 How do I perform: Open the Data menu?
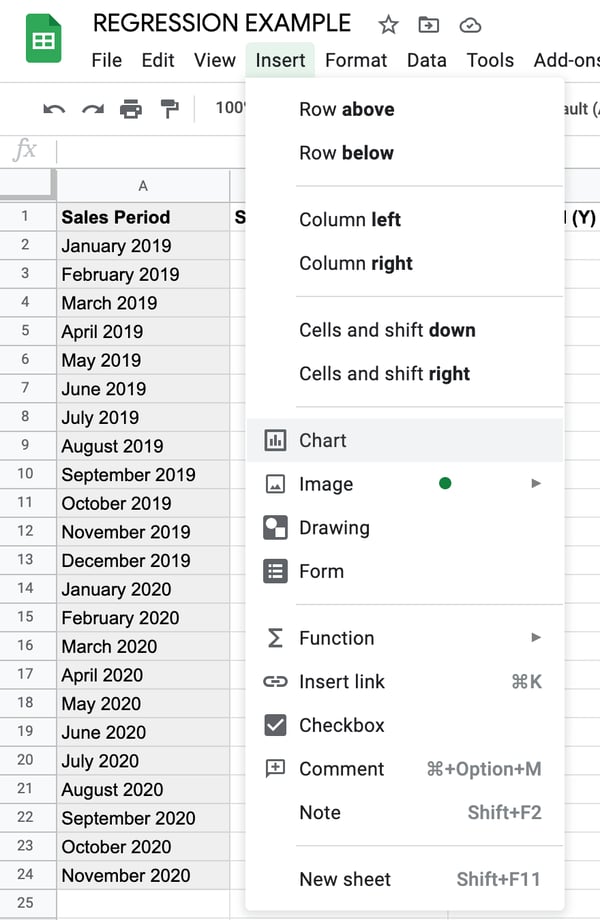(426, 60)
